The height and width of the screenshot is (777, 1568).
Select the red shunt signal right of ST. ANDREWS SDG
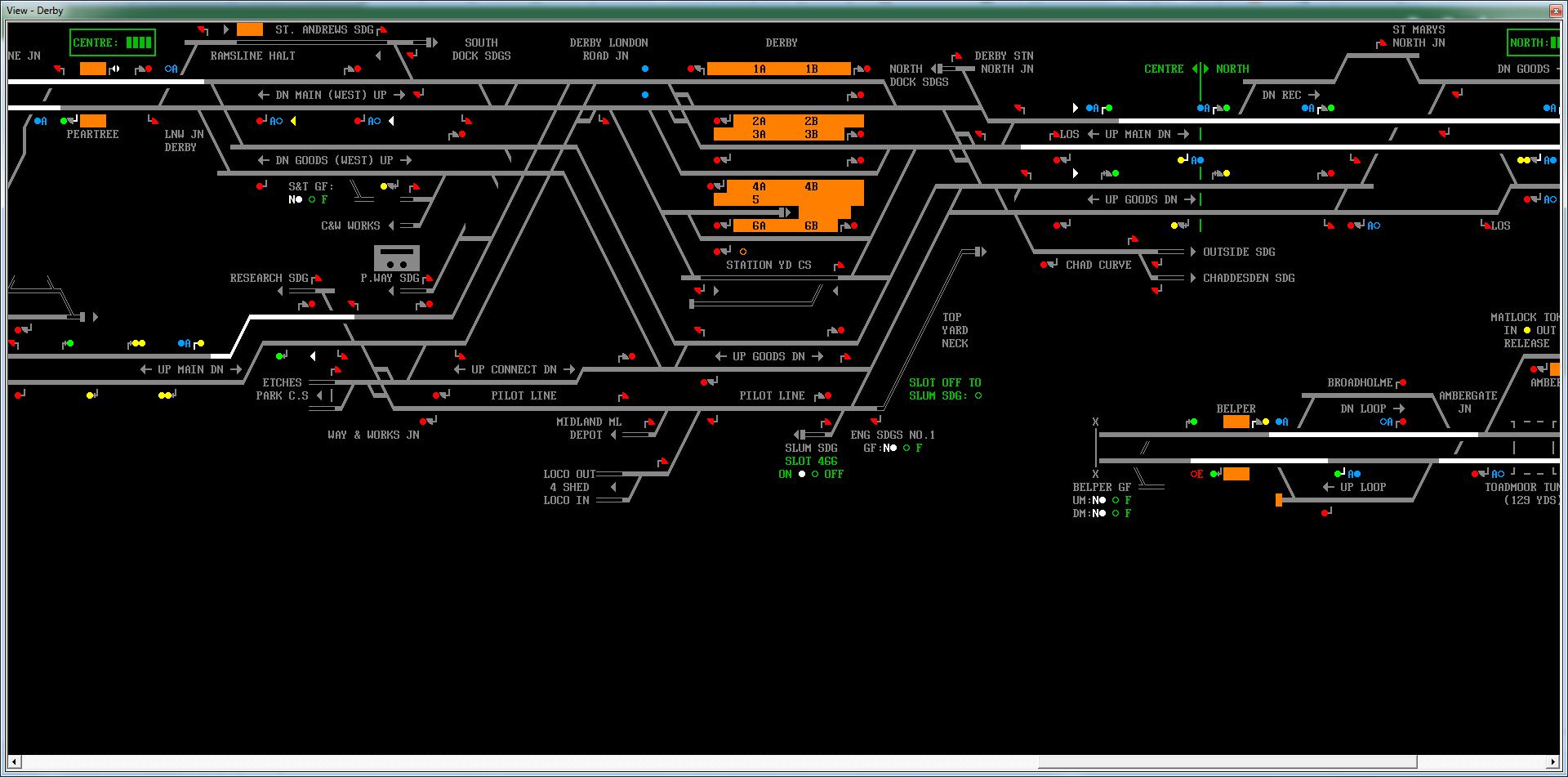[382, 30]
